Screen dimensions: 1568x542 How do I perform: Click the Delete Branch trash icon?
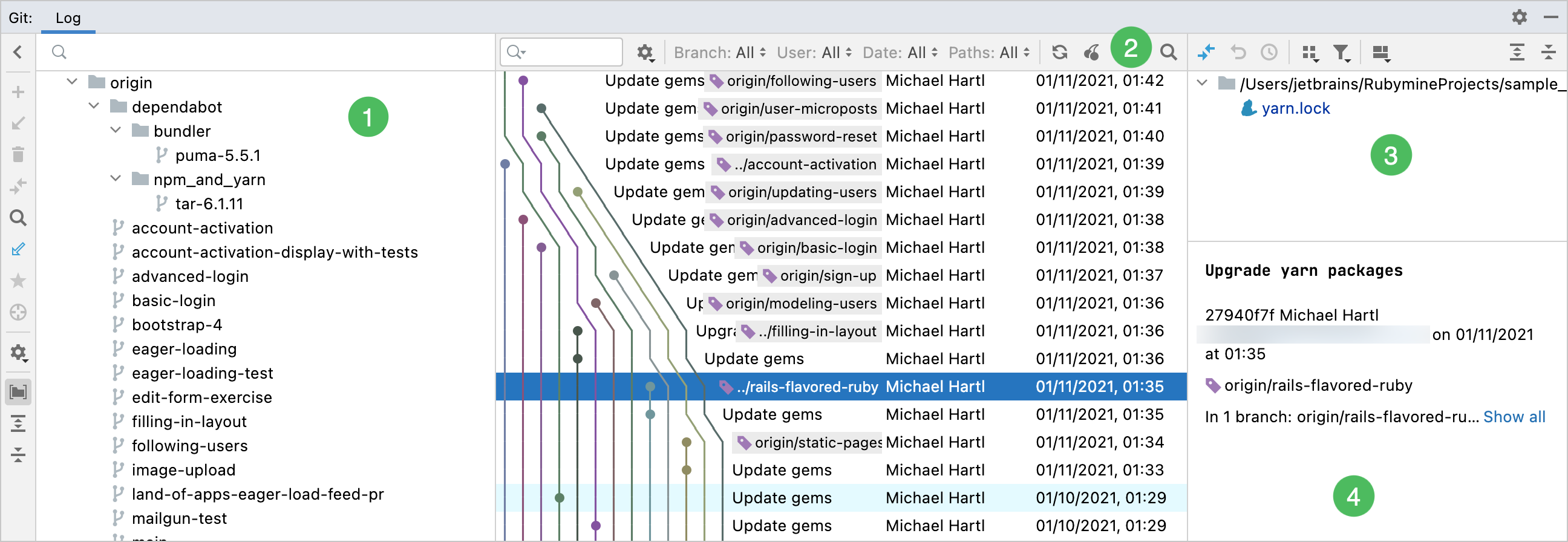[x=18, y=155]
